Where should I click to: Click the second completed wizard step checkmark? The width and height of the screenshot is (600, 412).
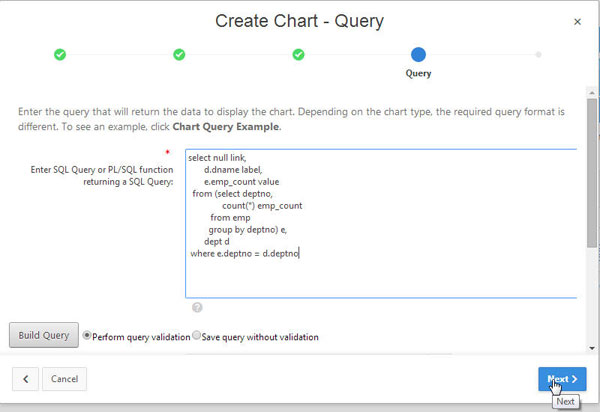179,54
